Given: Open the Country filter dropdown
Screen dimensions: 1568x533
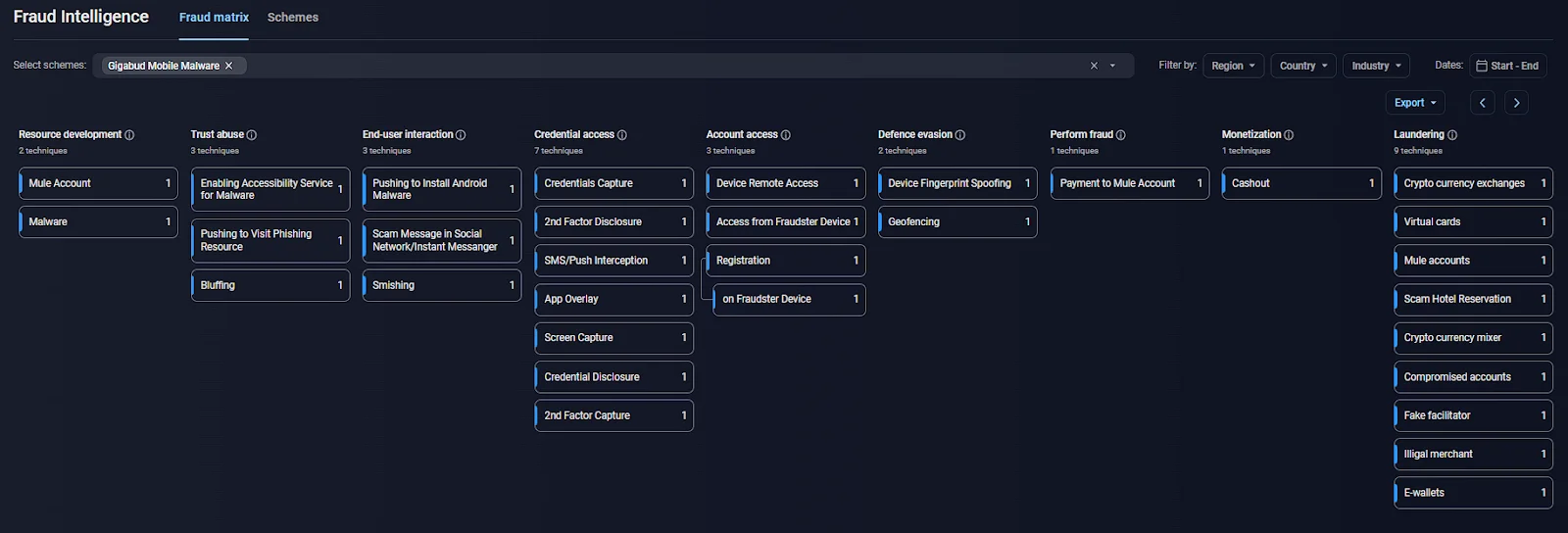Looking at the screenshot, I should [1303, 66].
